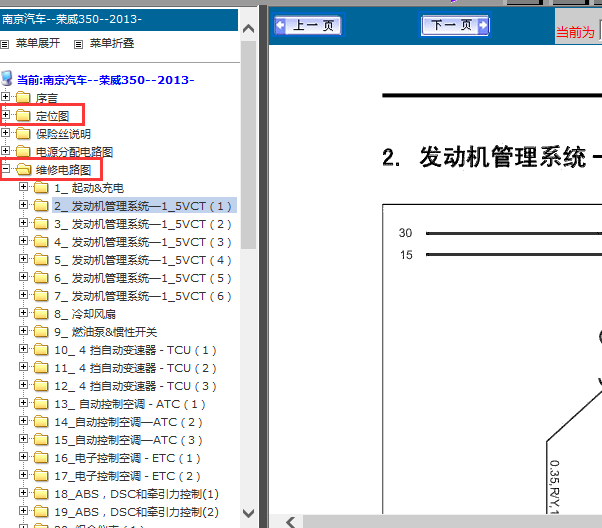Expand the 18_ABS,DSC和牵引力控制(1) node
Screen dimensions: 602x528
[x=23, y=493]
